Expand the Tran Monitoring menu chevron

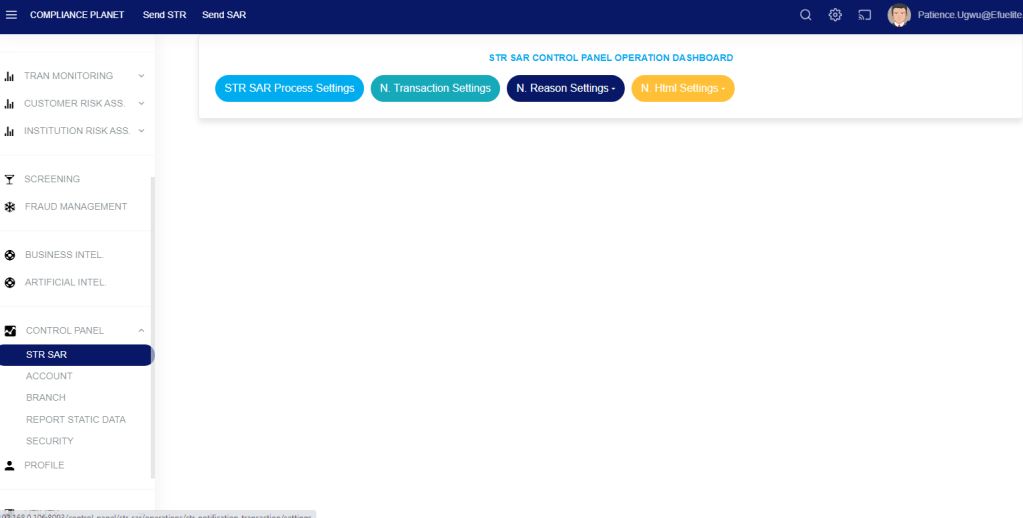coord(141,76)
